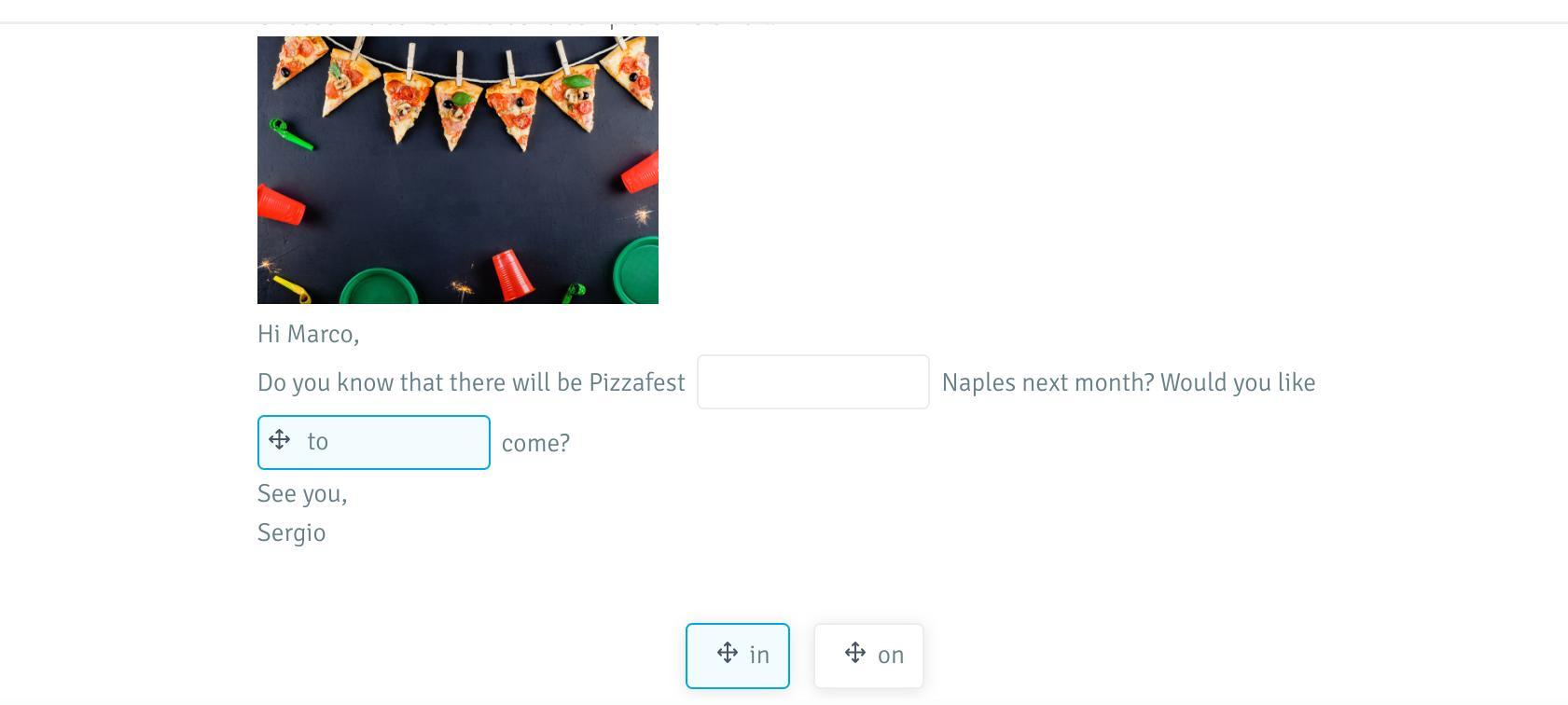Click the pizza party photo
This screenshot has height=705, width=1568.
[x=458, y=170]
